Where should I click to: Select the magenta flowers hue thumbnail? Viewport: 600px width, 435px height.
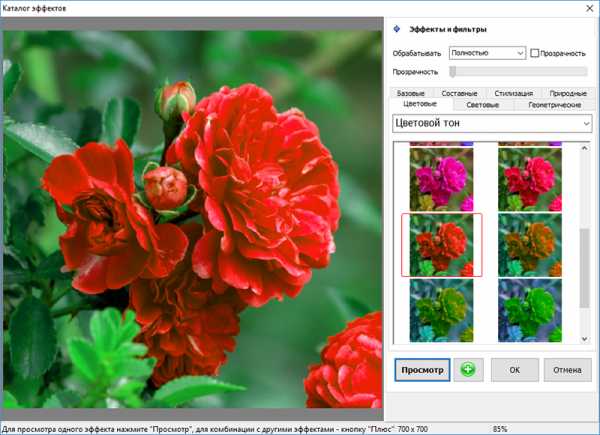[441, 179]
